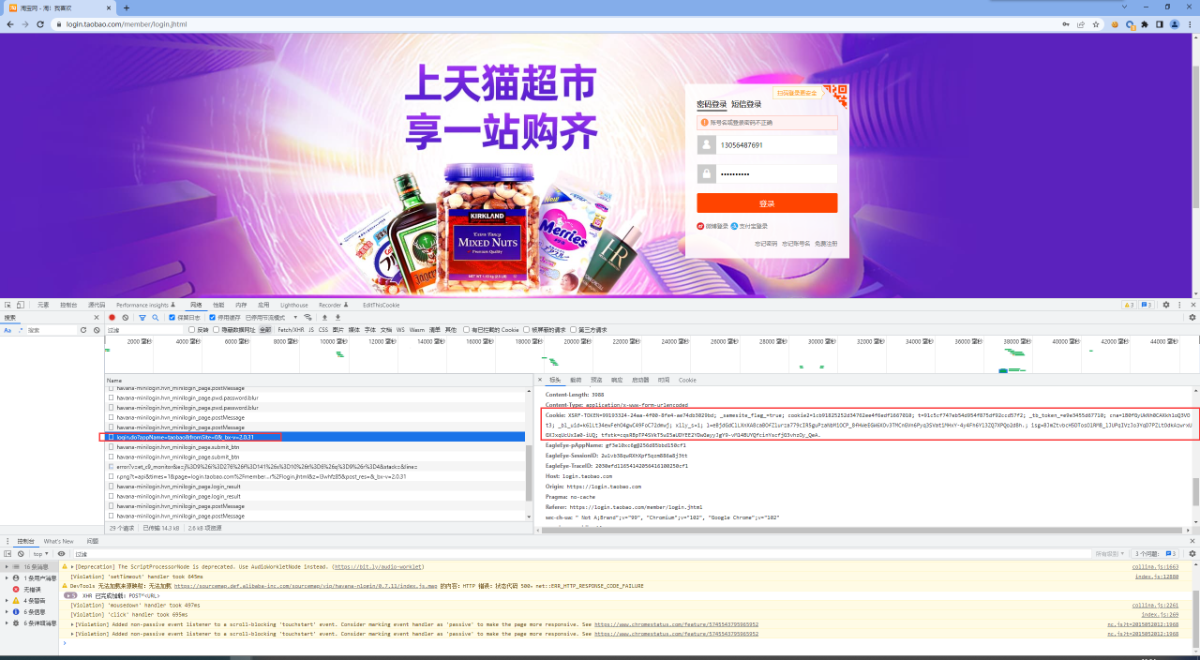Open the throttling mode dropdown
1200x660 pixels.
274,318
